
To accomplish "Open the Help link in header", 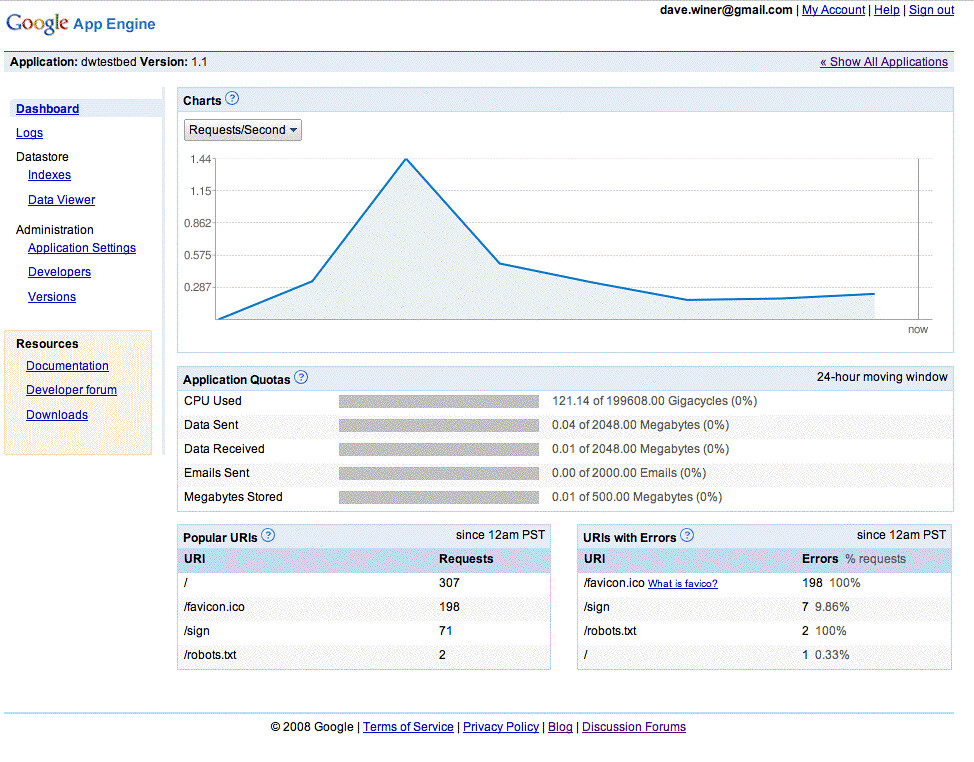I will pyautogui.click(x=887, y=10).
